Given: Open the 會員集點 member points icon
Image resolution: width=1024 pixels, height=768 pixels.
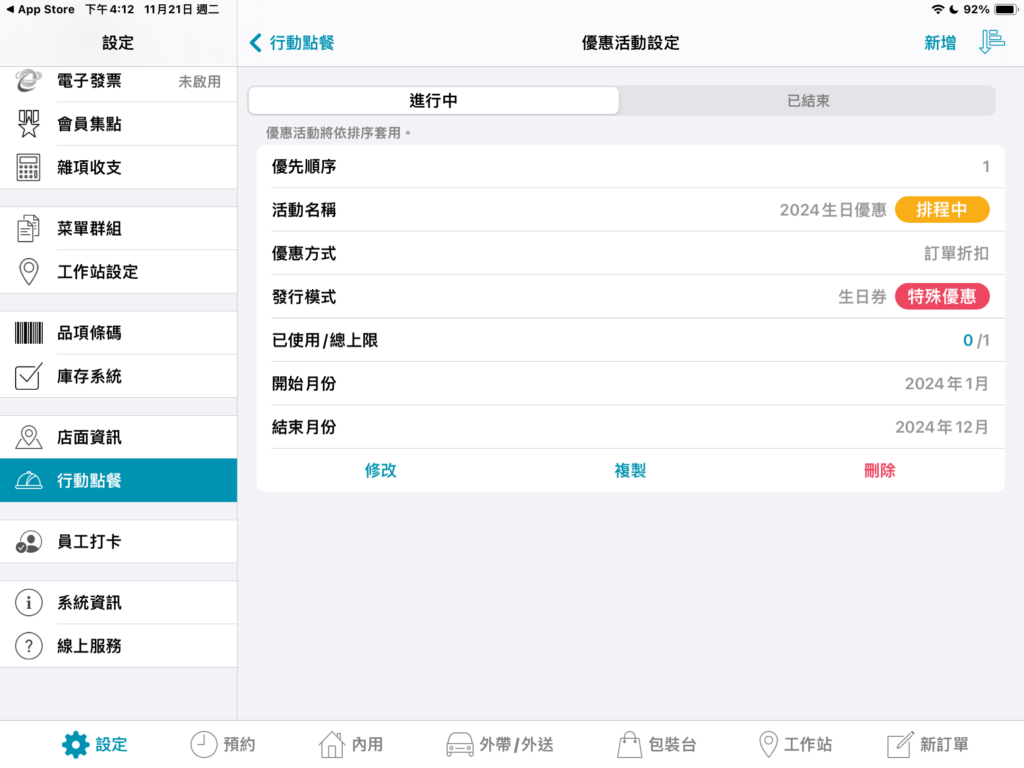Looking at the screenshot, I should pos(29,124).
